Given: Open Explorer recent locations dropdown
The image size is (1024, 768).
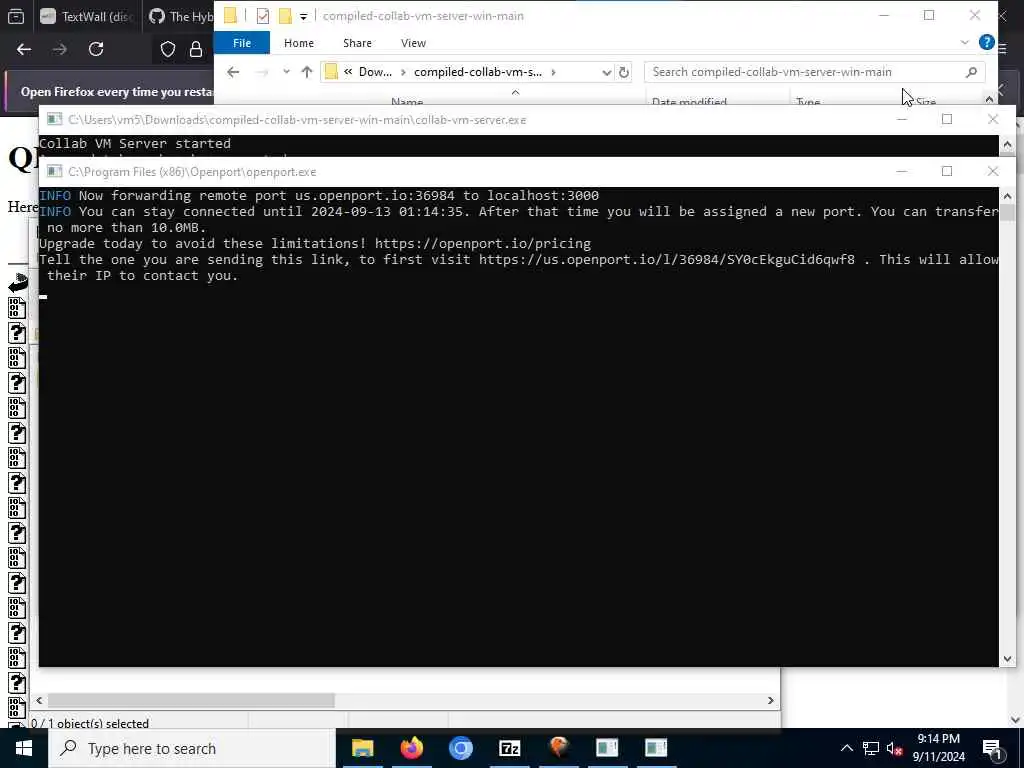Looking at the screenshot, I should tap(286, 72).
